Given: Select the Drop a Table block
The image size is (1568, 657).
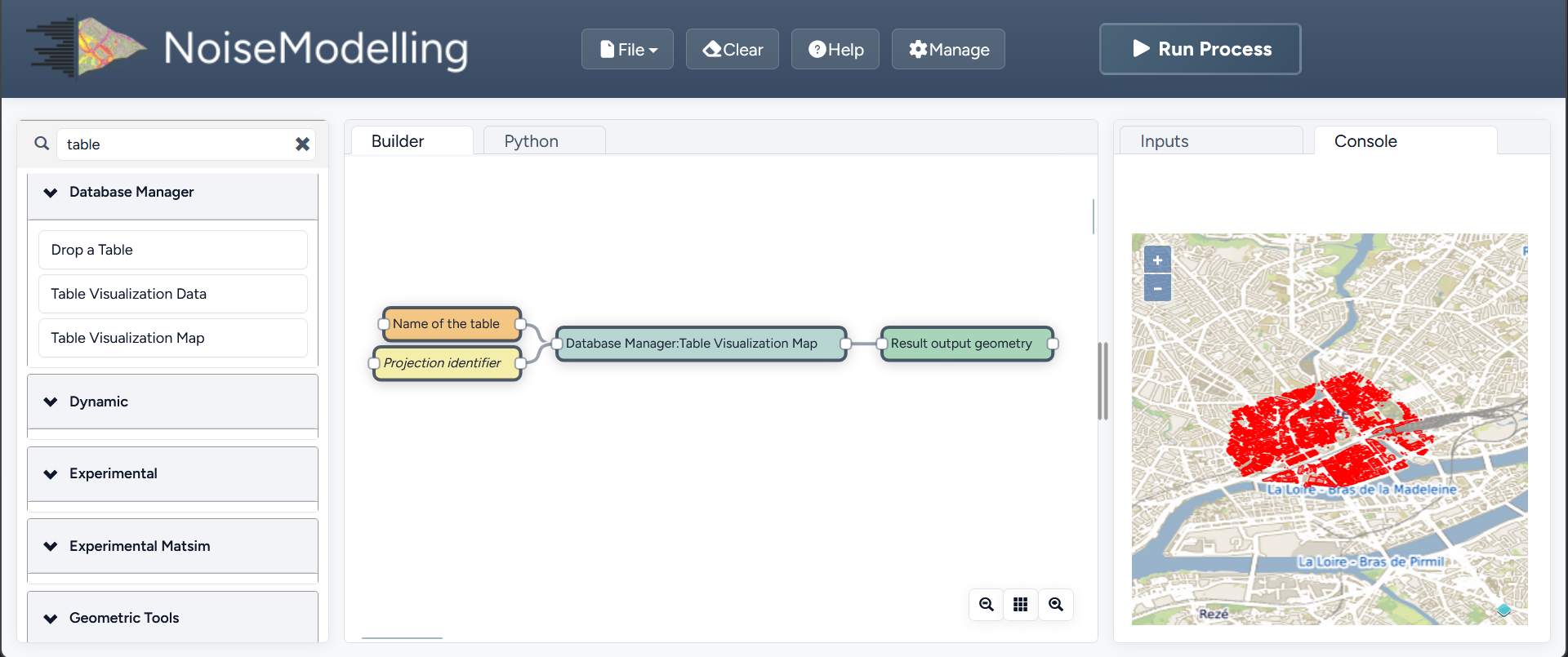Looking at the screenshot, I should pos(173,250).
